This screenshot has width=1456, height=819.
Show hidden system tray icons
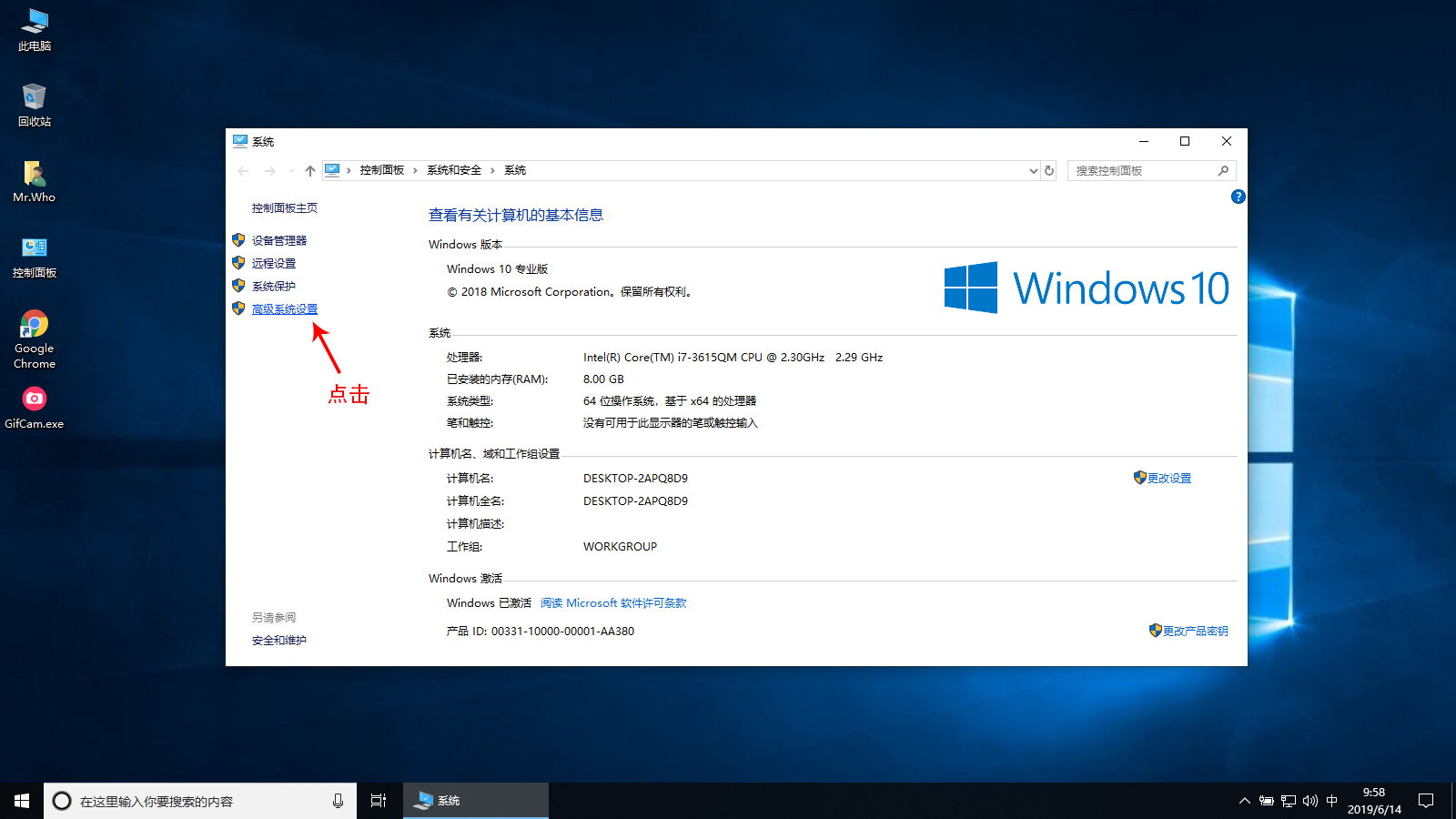point(1244,801)
